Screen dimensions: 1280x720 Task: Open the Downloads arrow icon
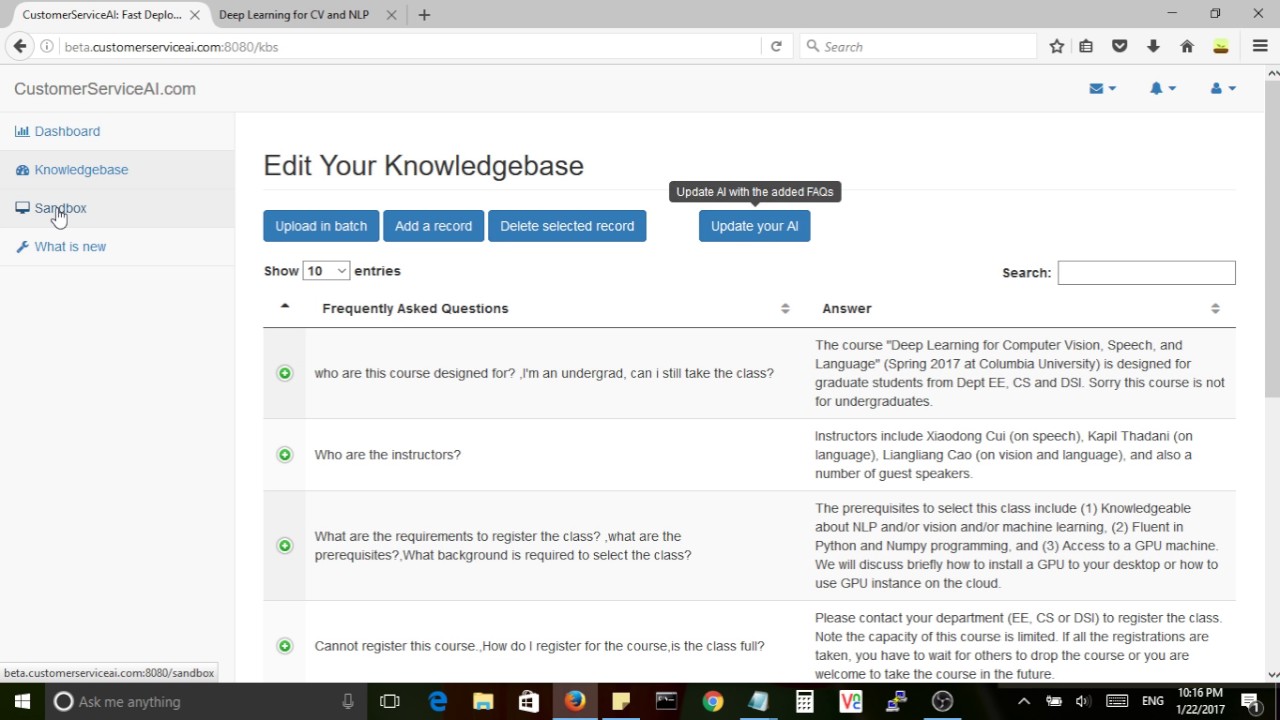[x=1153, y=47]
